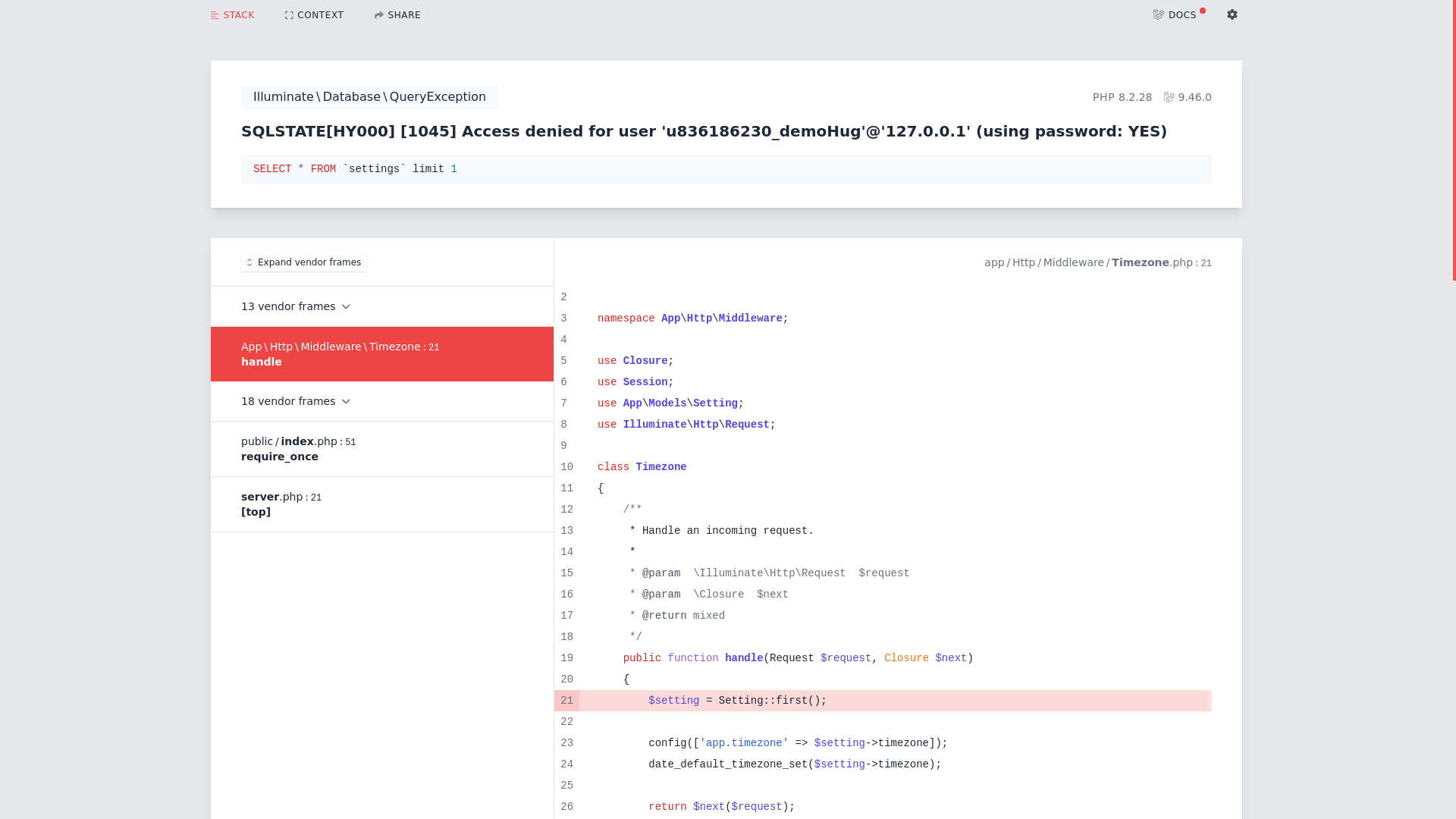Select the server.php top frame

381,504
